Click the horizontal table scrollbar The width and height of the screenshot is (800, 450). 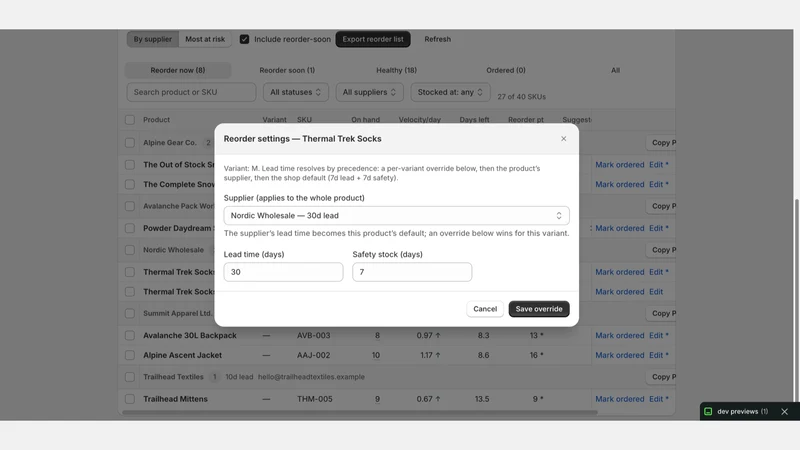pyautogui.click(x=360, y=412)
